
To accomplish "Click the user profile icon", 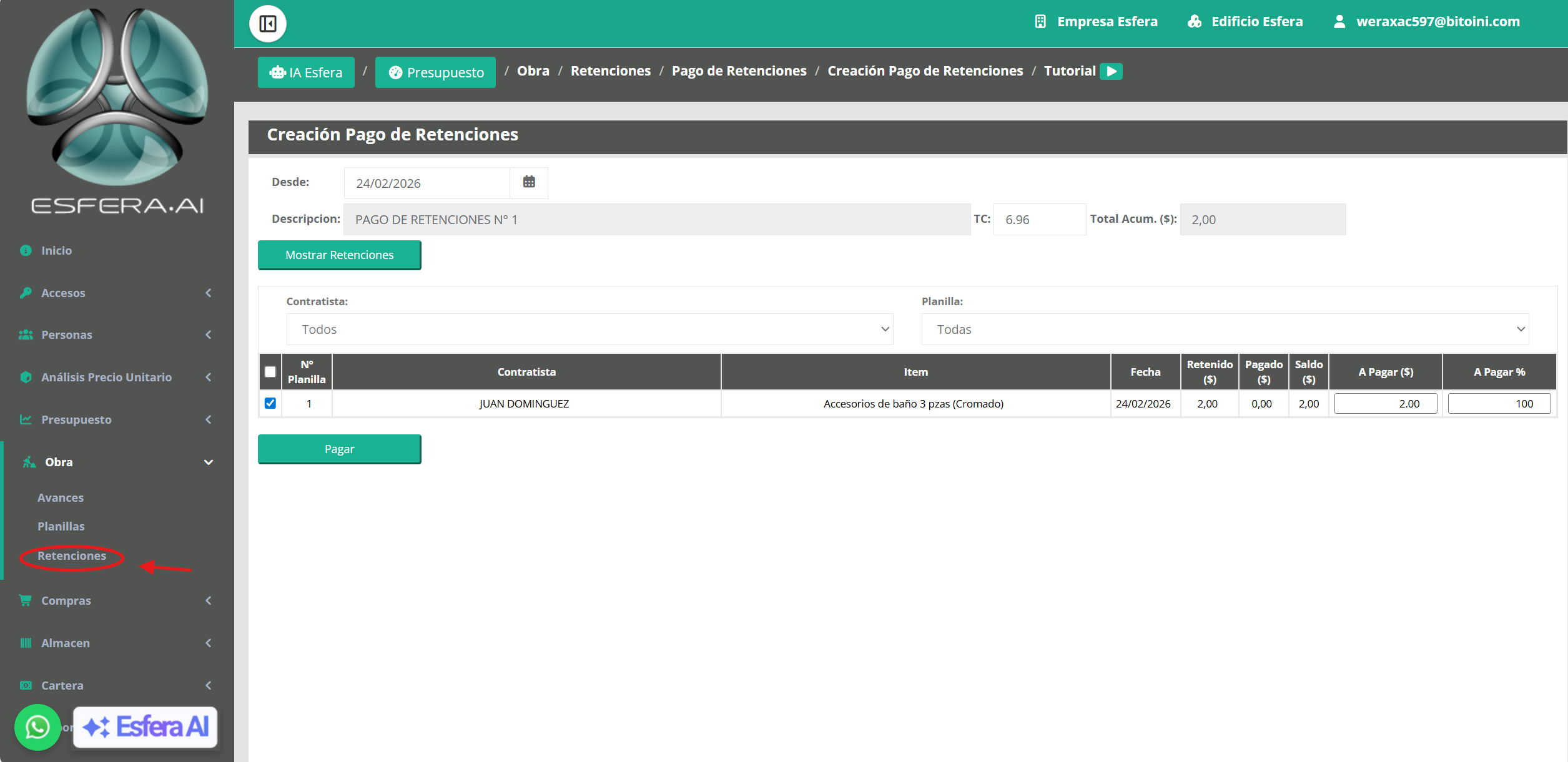I will (x=1339, y=22).
